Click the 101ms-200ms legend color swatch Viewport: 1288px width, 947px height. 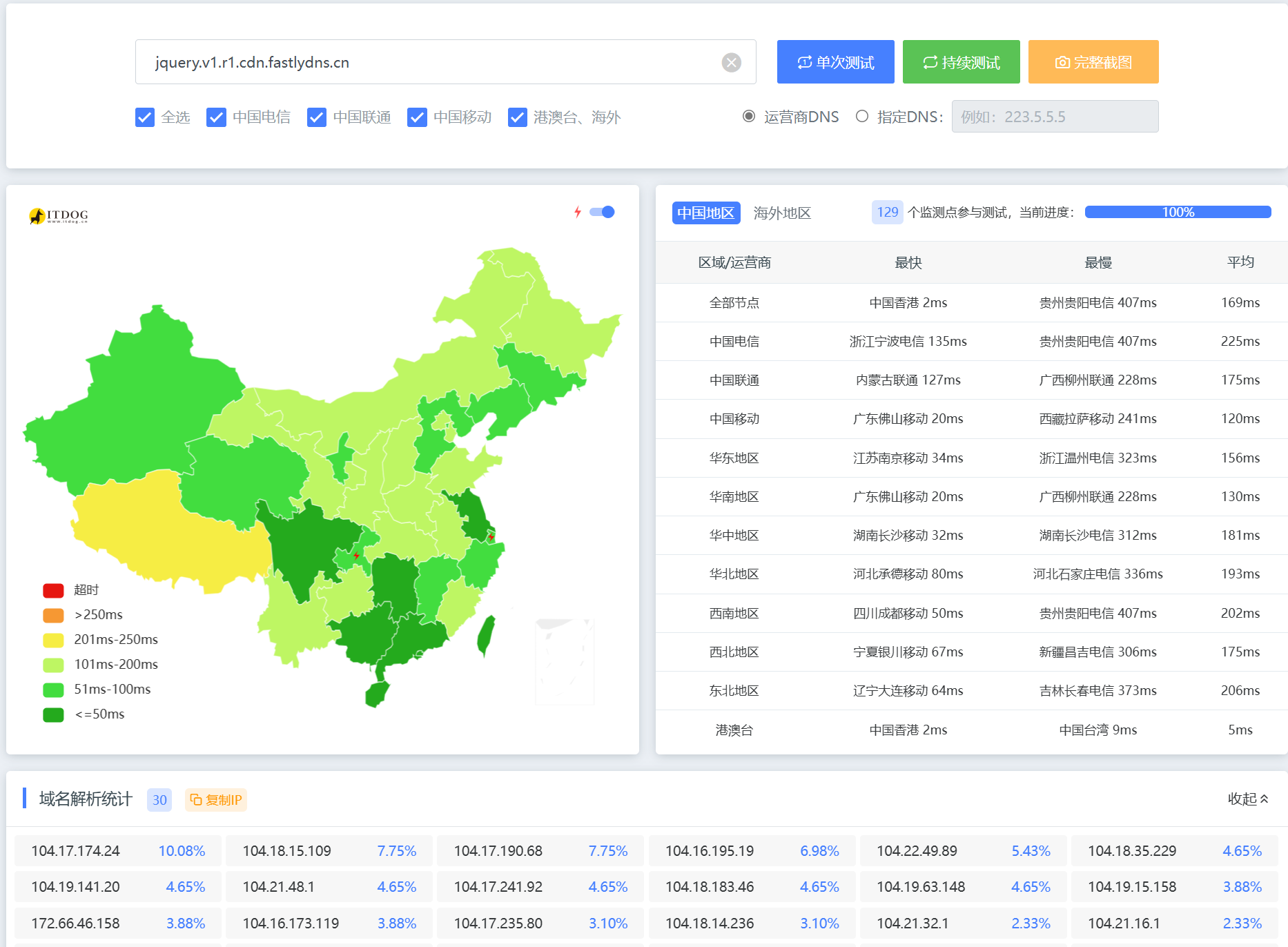point(53,665)
